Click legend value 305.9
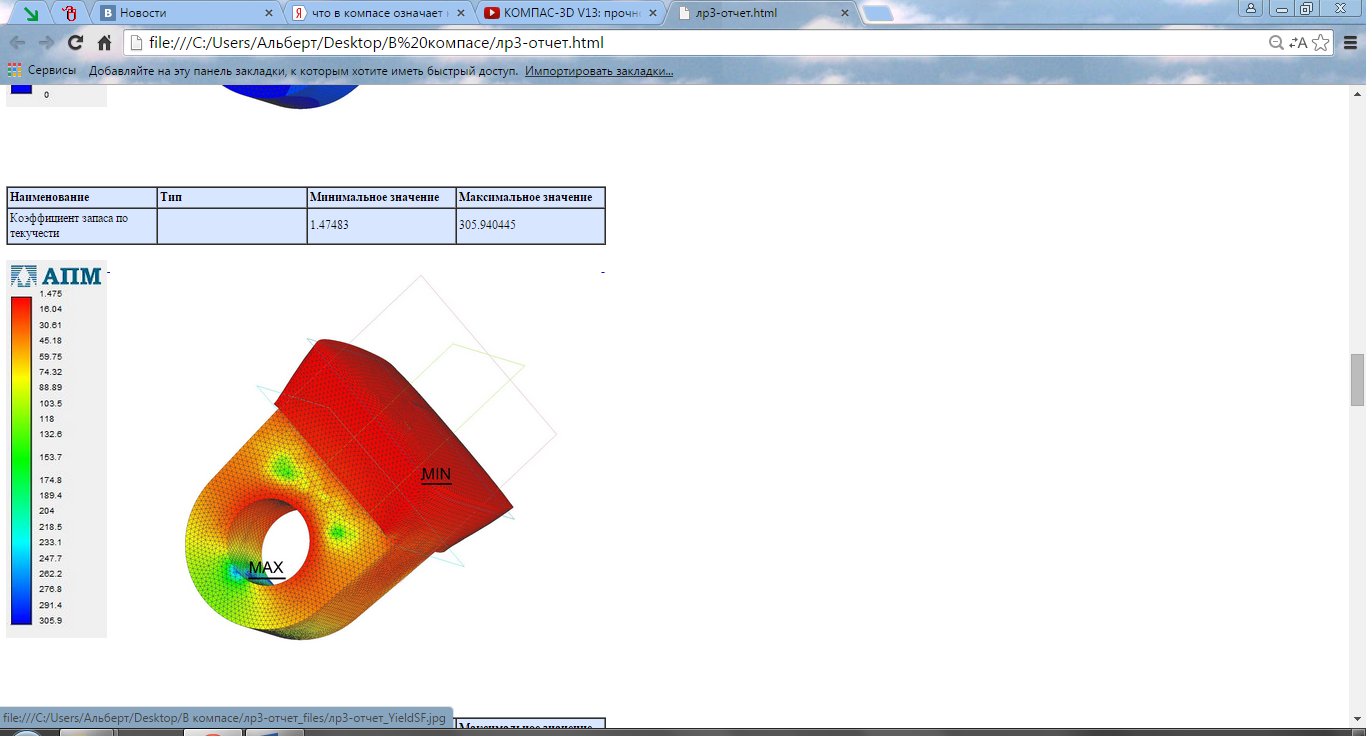 [51, 621]
